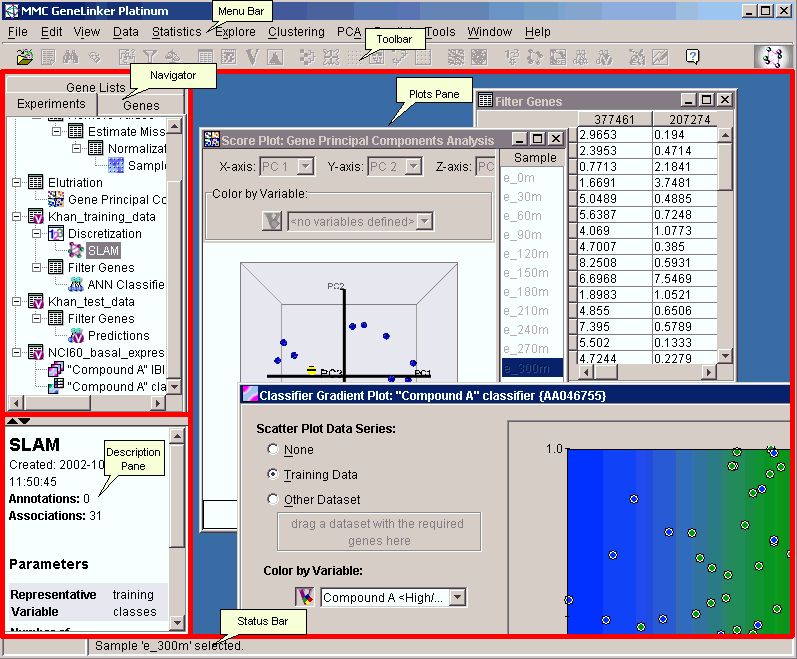Image resolution: width=797 pixels, height=659 pixels.
Task: Click the ANN Classifier node icon
Action: (x=76, y=284)
